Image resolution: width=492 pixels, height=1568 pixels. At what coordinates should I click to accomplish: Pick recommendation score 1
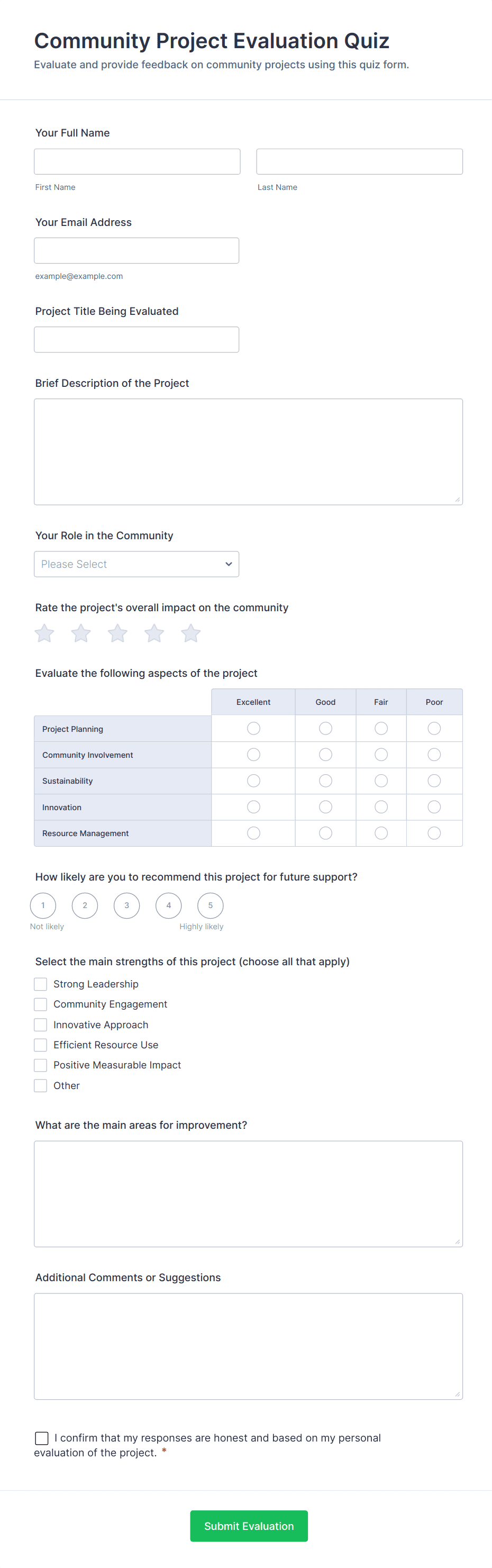pos(43,906)
